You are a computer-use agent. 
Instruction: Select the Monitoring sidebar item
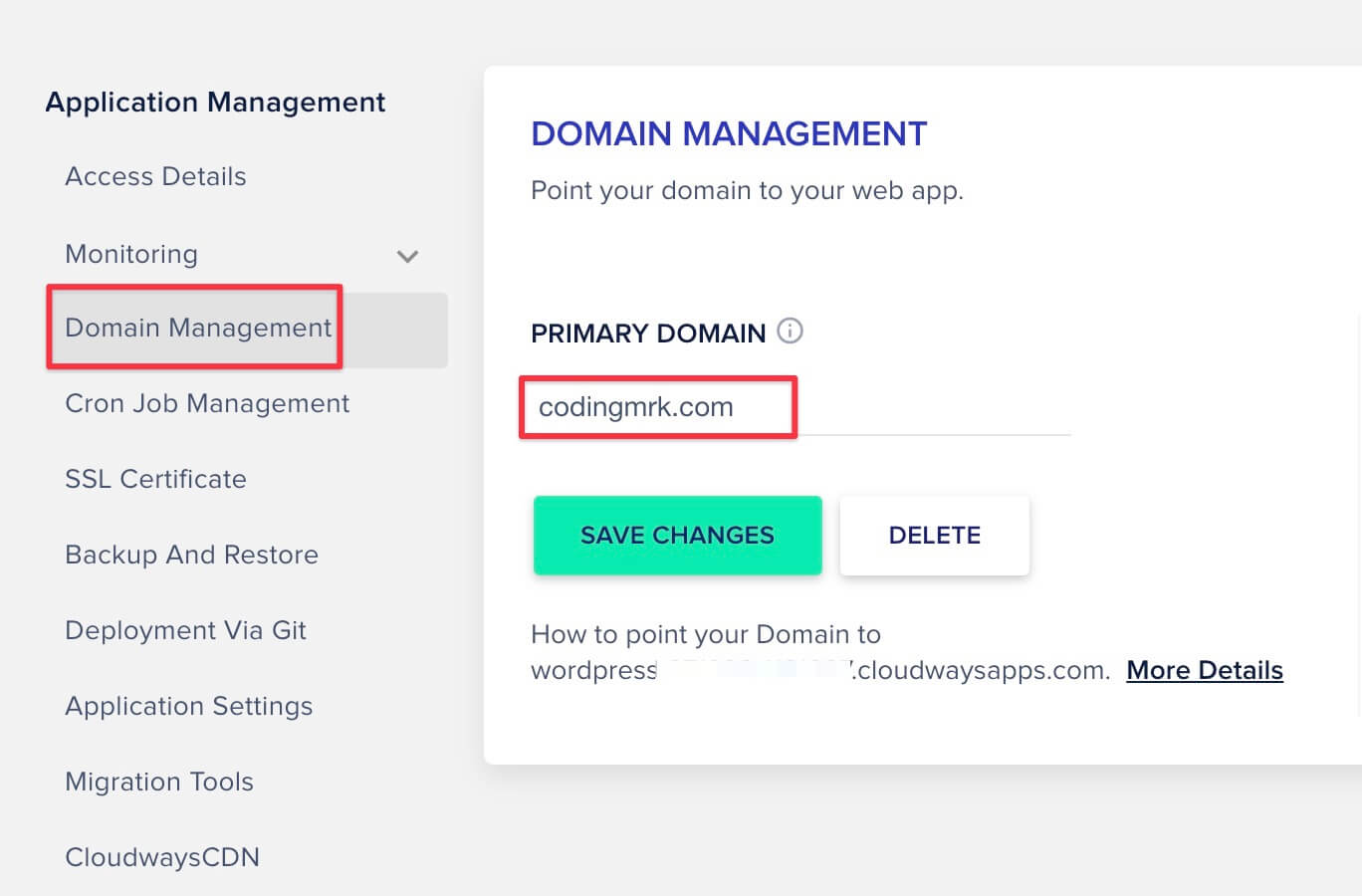coord(131,254)
